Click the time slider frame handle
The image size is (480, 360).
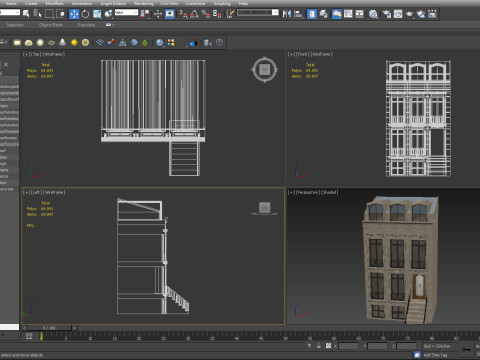click(x=49, y=328)
